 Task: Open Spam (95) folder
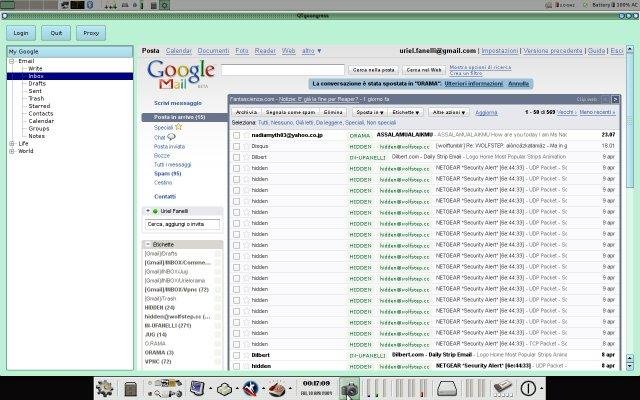tap(167, 173)
